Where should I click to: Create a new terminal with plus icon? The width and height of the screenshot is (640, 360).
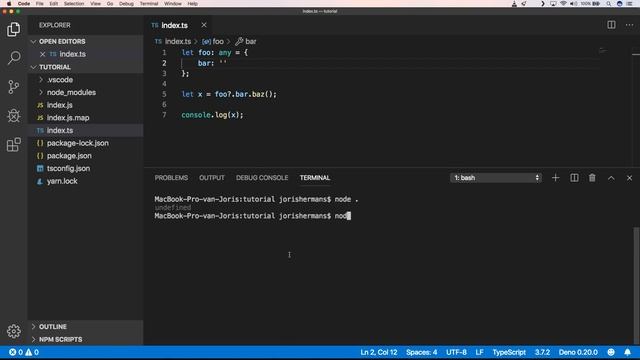tap(555, 178)
